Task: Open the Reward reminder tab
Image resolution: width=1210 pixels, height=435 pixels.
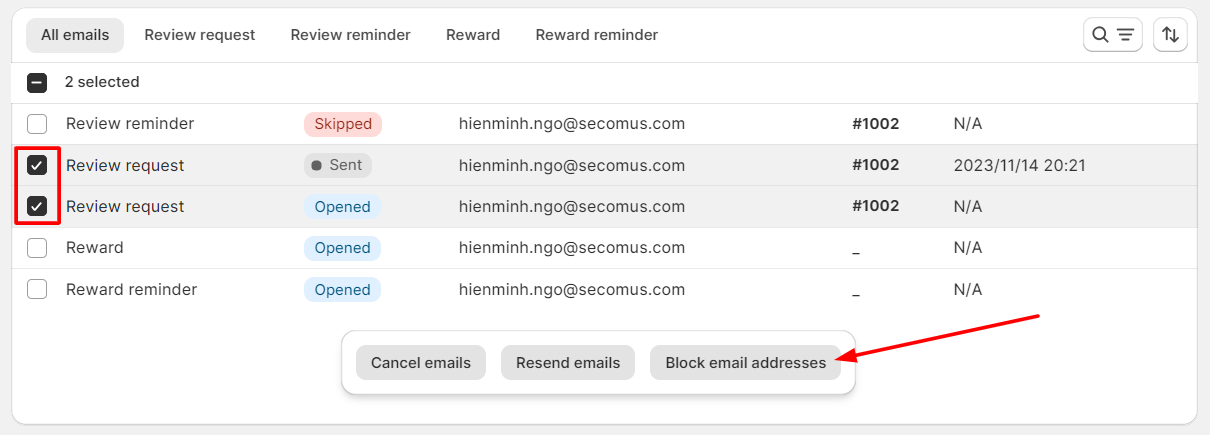Action: pos(597,35)
